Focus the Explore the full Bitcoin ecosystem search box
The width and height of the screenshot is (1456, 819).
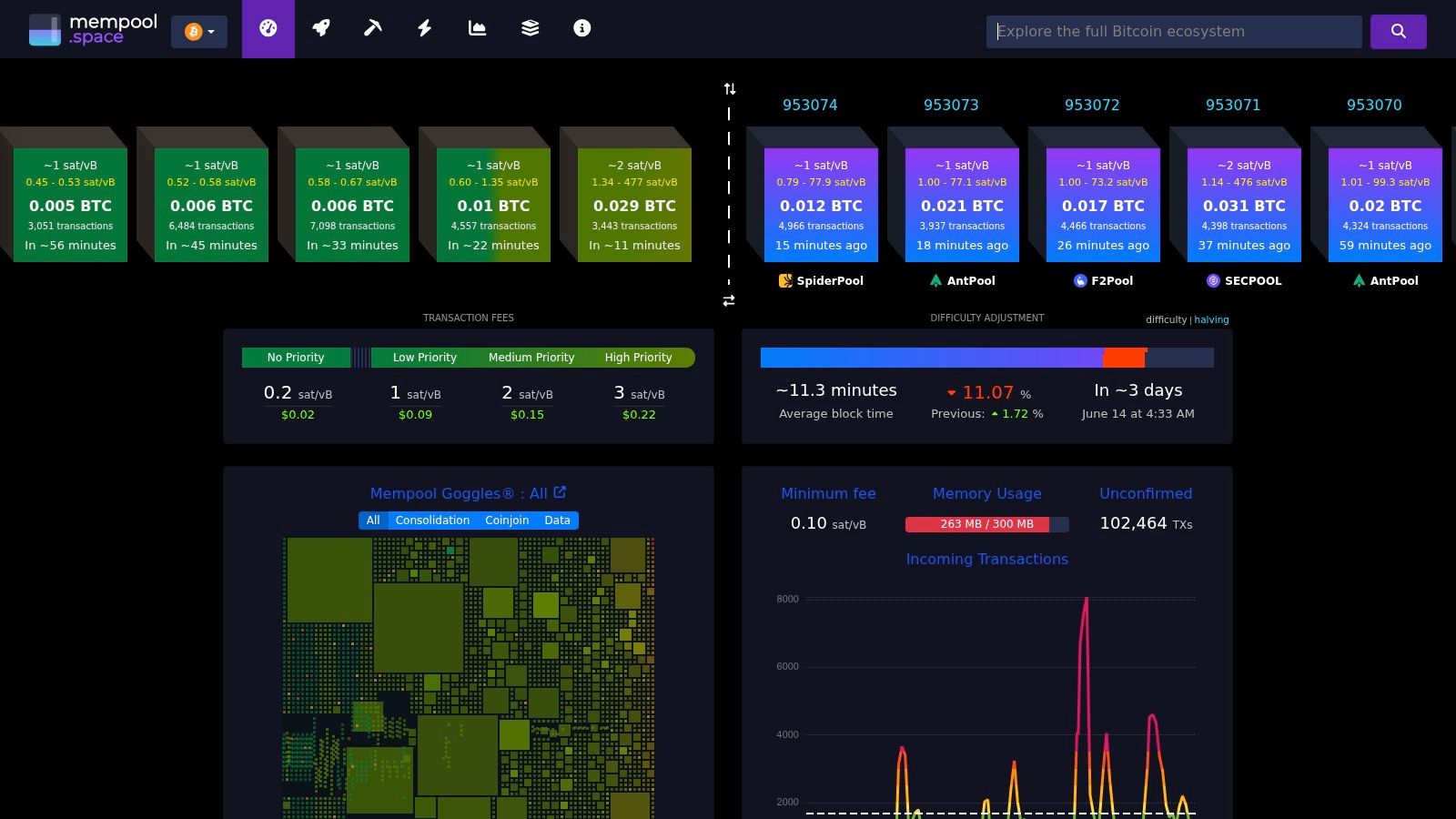pyautogui.click(x=1174, y=31)
